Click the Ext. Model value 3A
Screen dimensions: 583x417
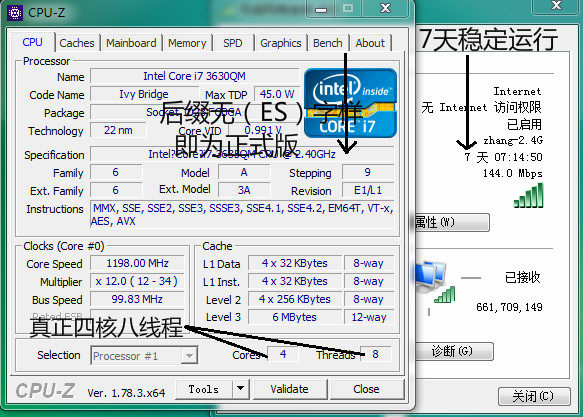click(244, 190)
